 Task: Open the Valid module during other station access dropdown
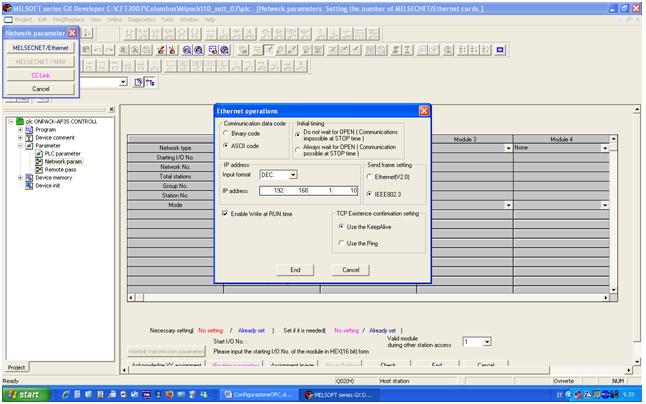(487, 342)
